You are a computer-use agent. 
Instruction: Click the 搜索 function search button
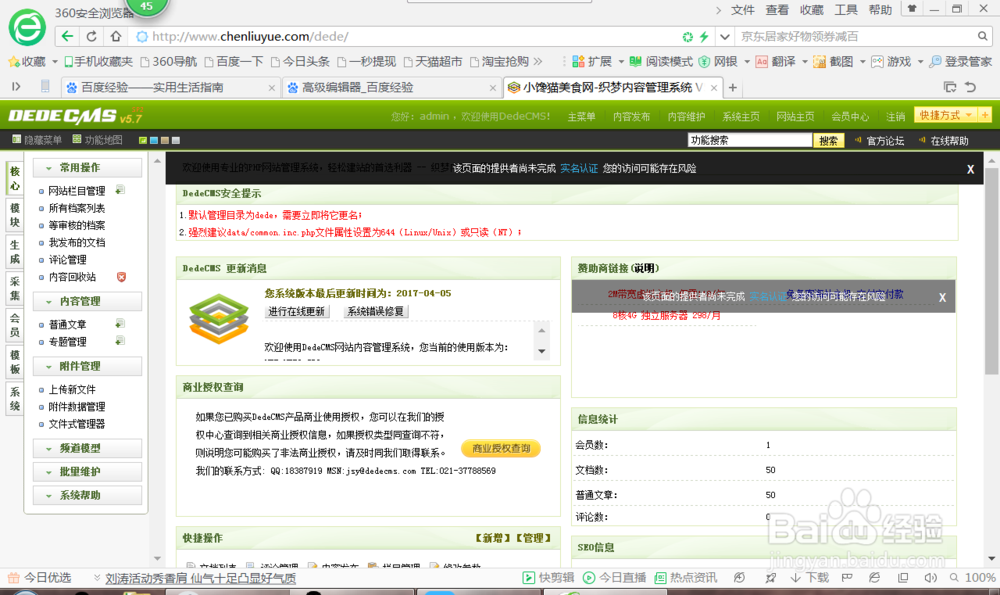(828, 140)
